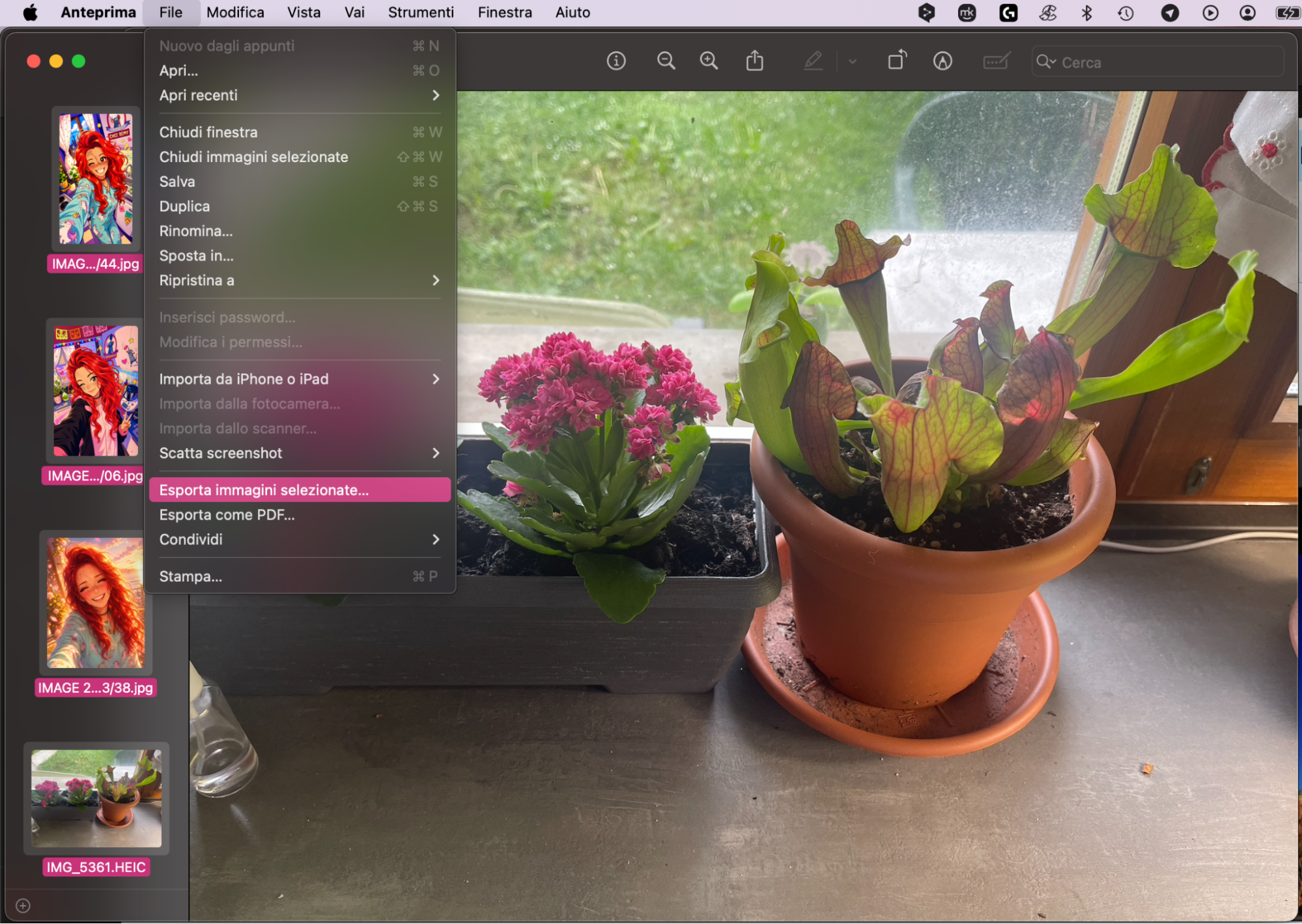Add a page with the sidebar plus icon
Screen dimensions: 1302x924
tap(23, 906)
